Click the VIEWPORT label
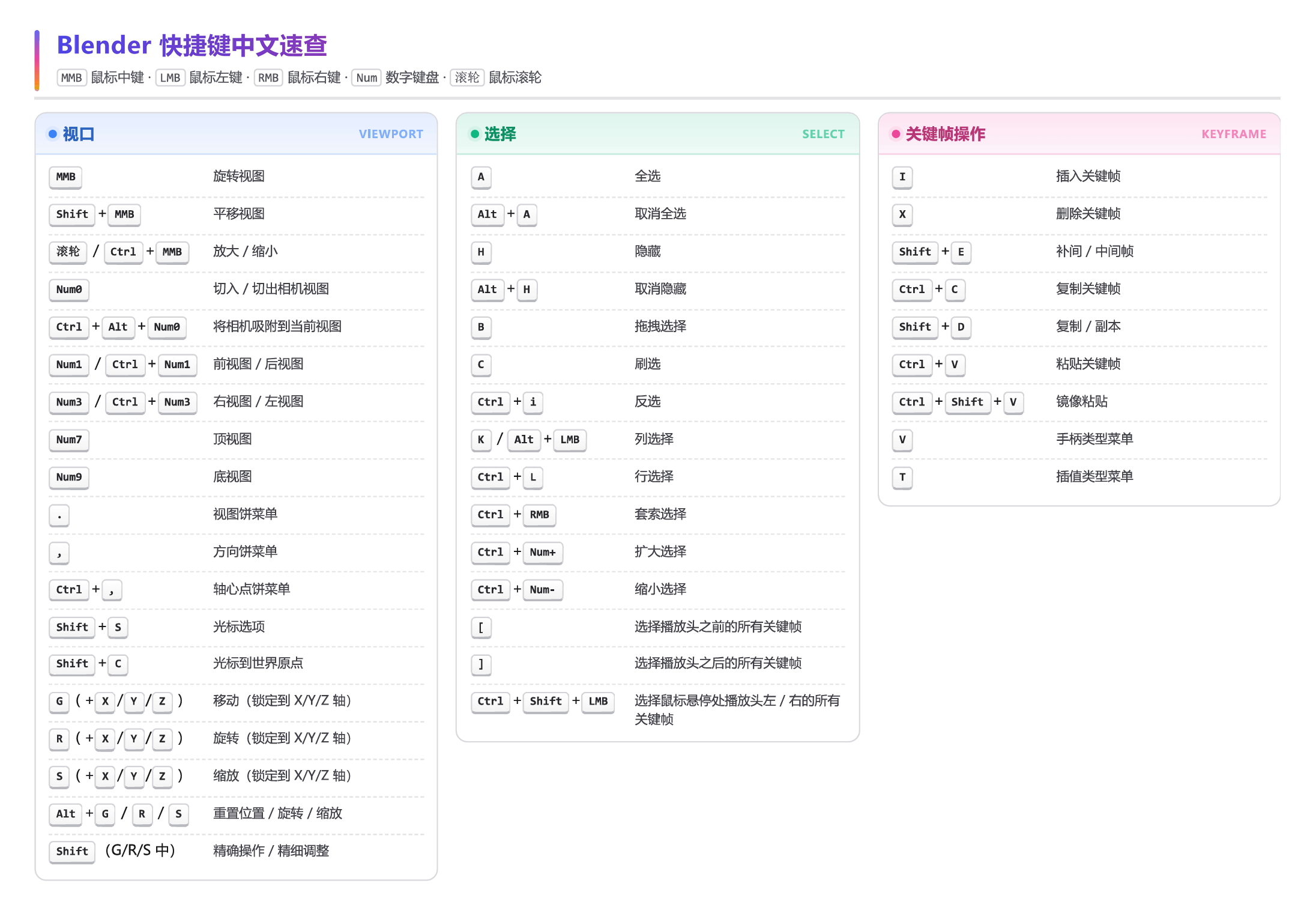The height and width of the screenshot is (922, 1316). [391, 134]
